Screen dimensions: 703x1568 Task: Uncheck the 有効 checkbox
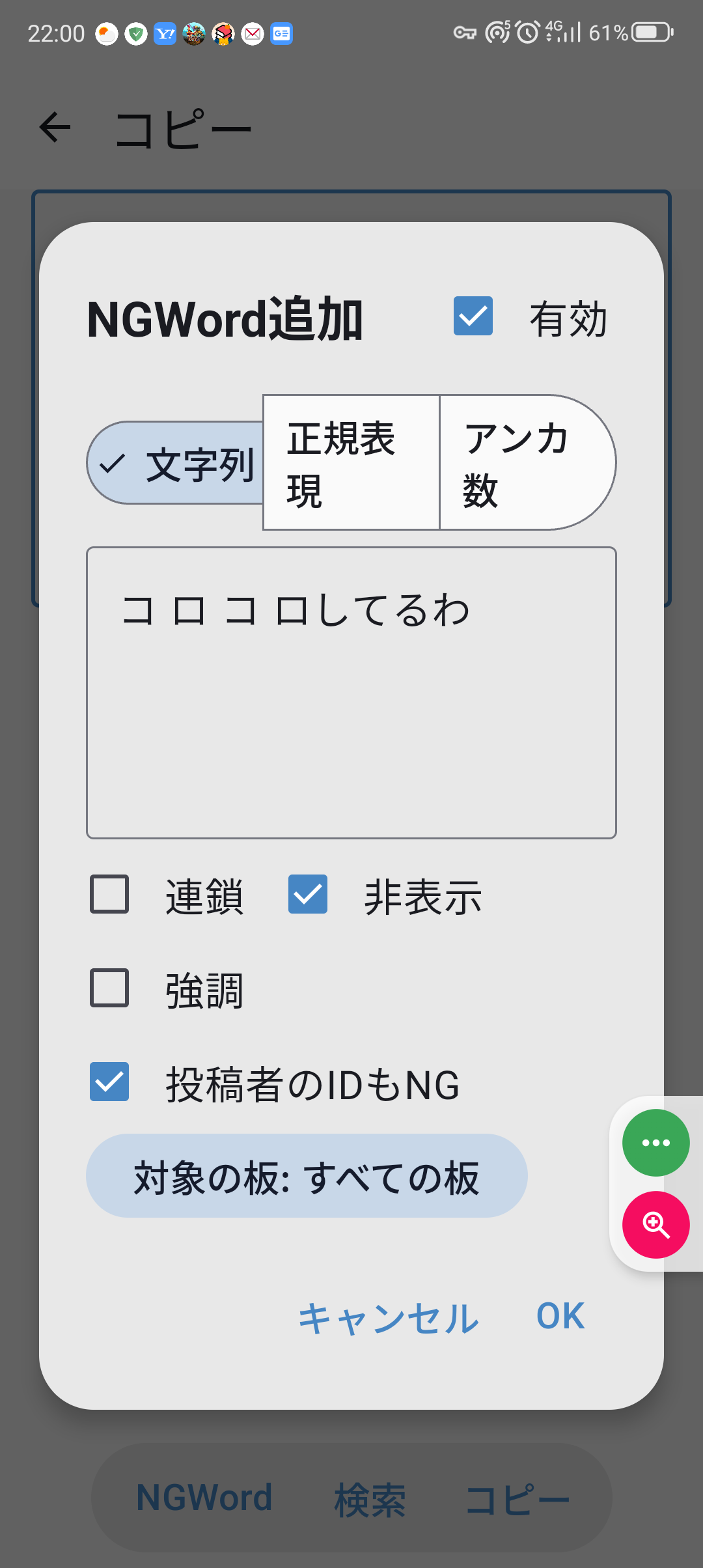(473, 316)
